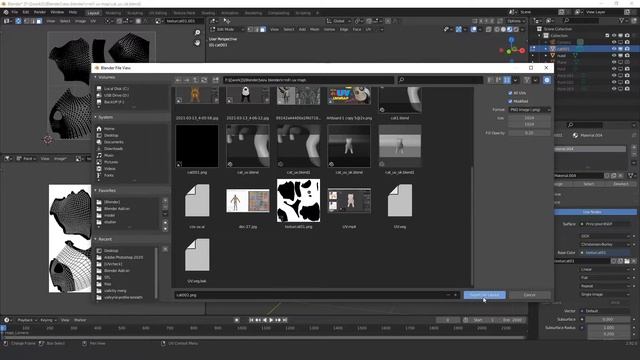Toggle the File View options gear button
The height and width of the screenshot is (360, 640).
pos(547,80)
